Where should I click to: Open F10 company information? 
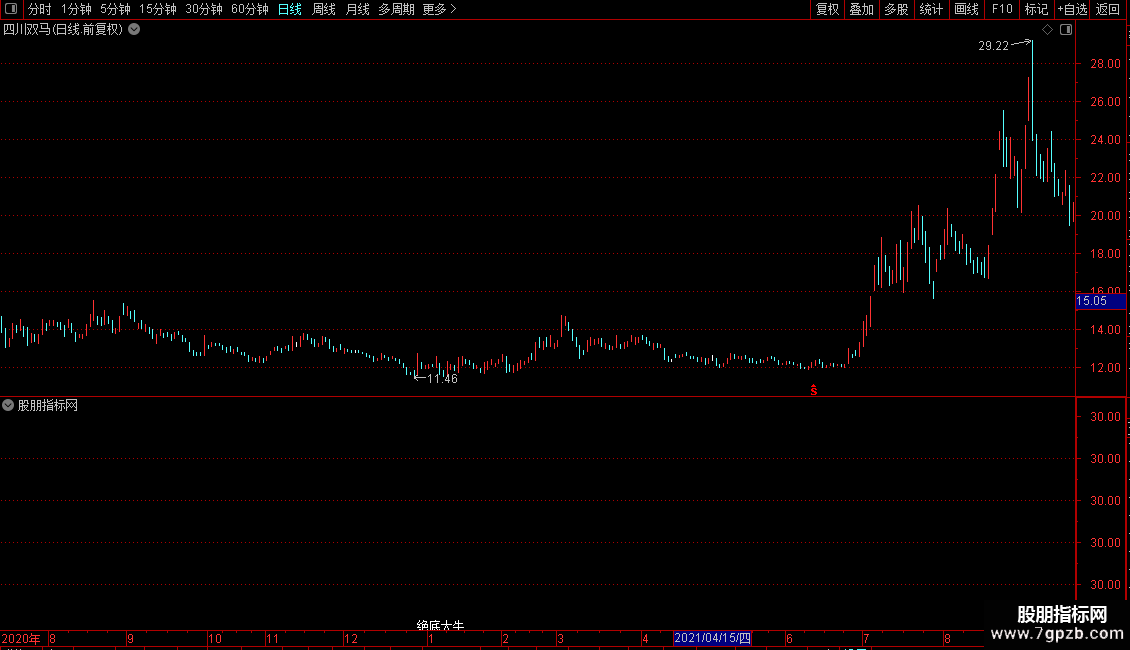pyautogui.click(x=1002, y=9)
